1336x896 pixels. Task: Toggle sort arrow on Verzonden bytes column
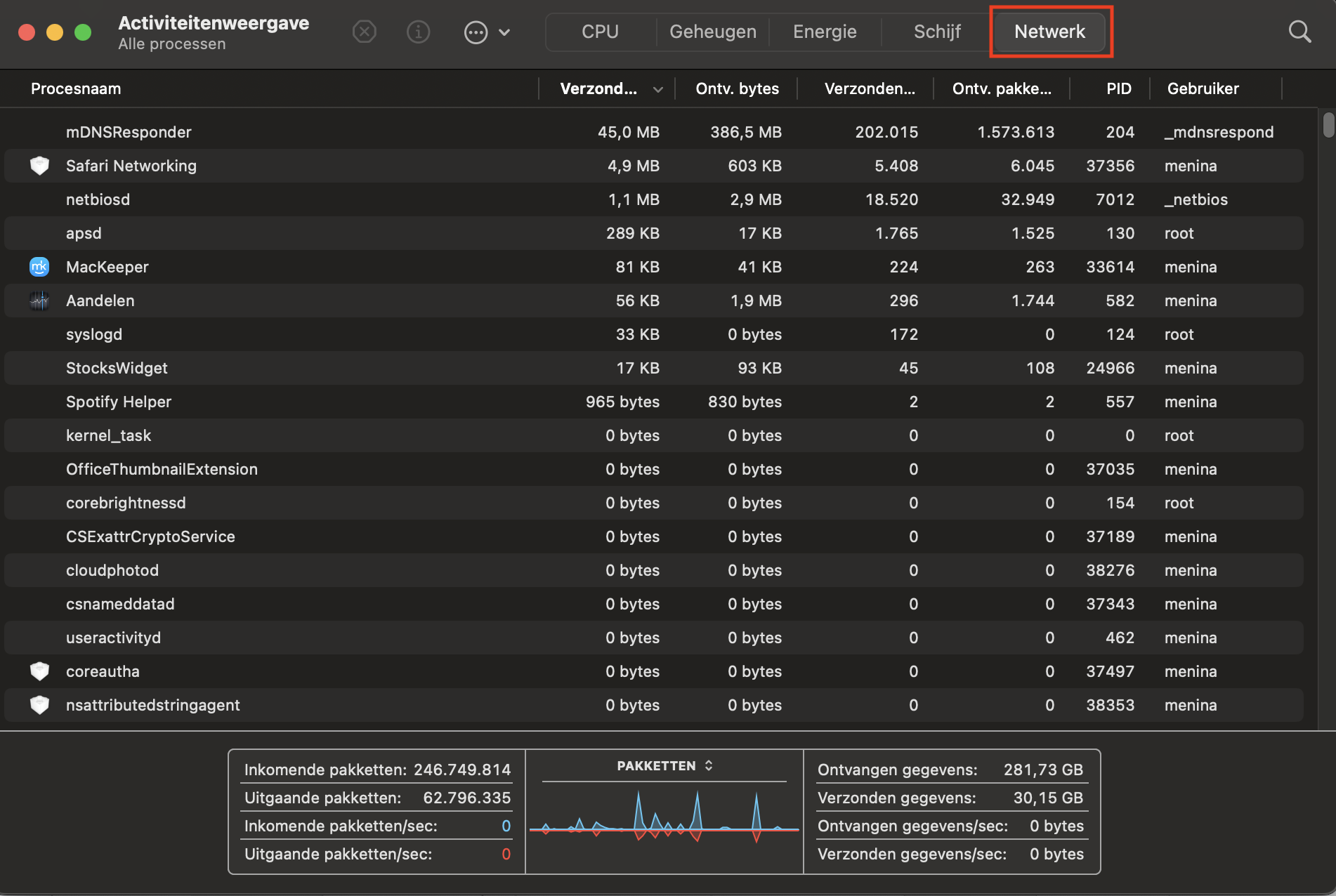point(657,89)
